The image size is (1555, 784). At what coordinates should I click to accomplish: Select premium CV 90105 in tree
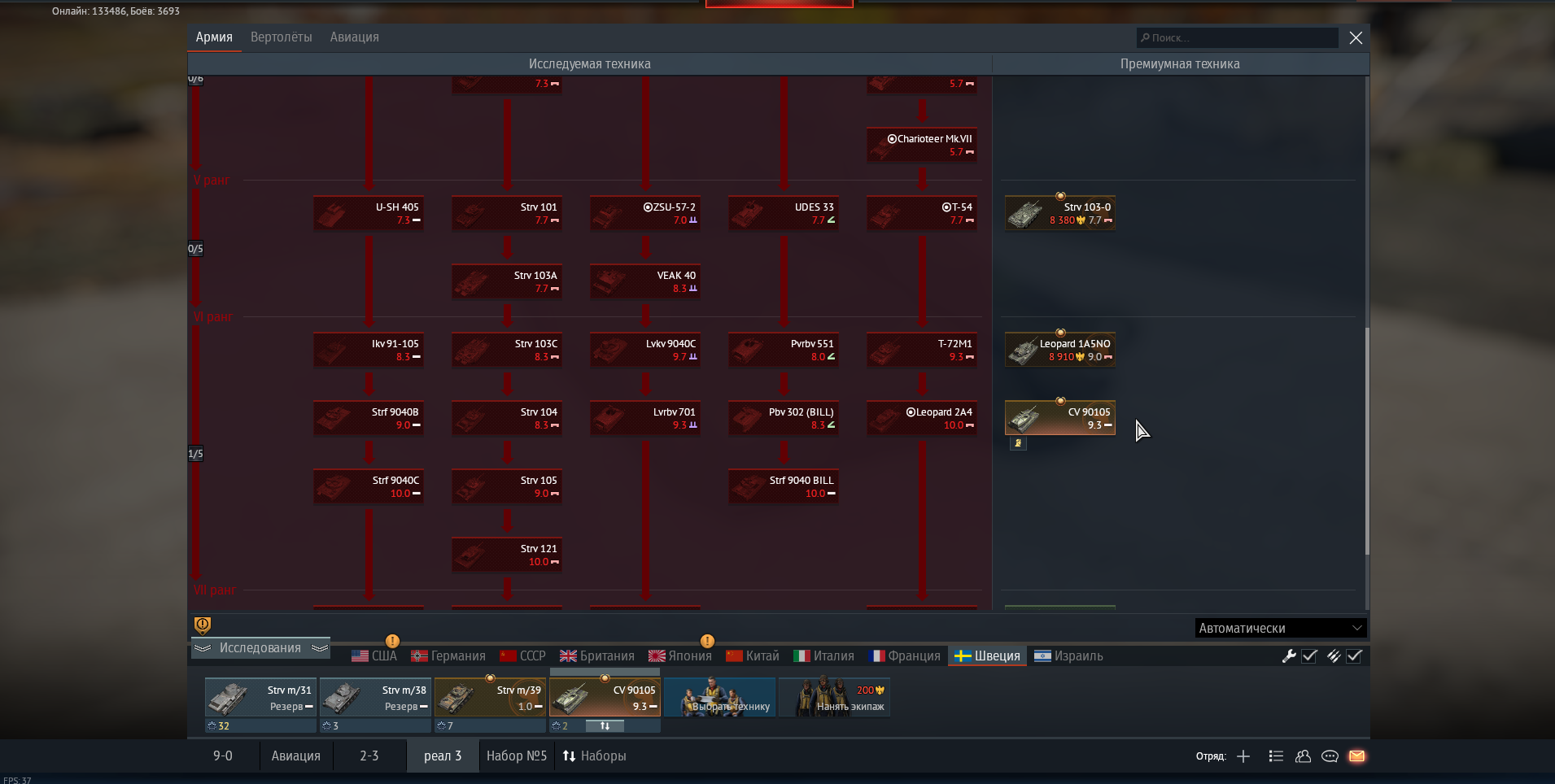tap(1060, 418)
